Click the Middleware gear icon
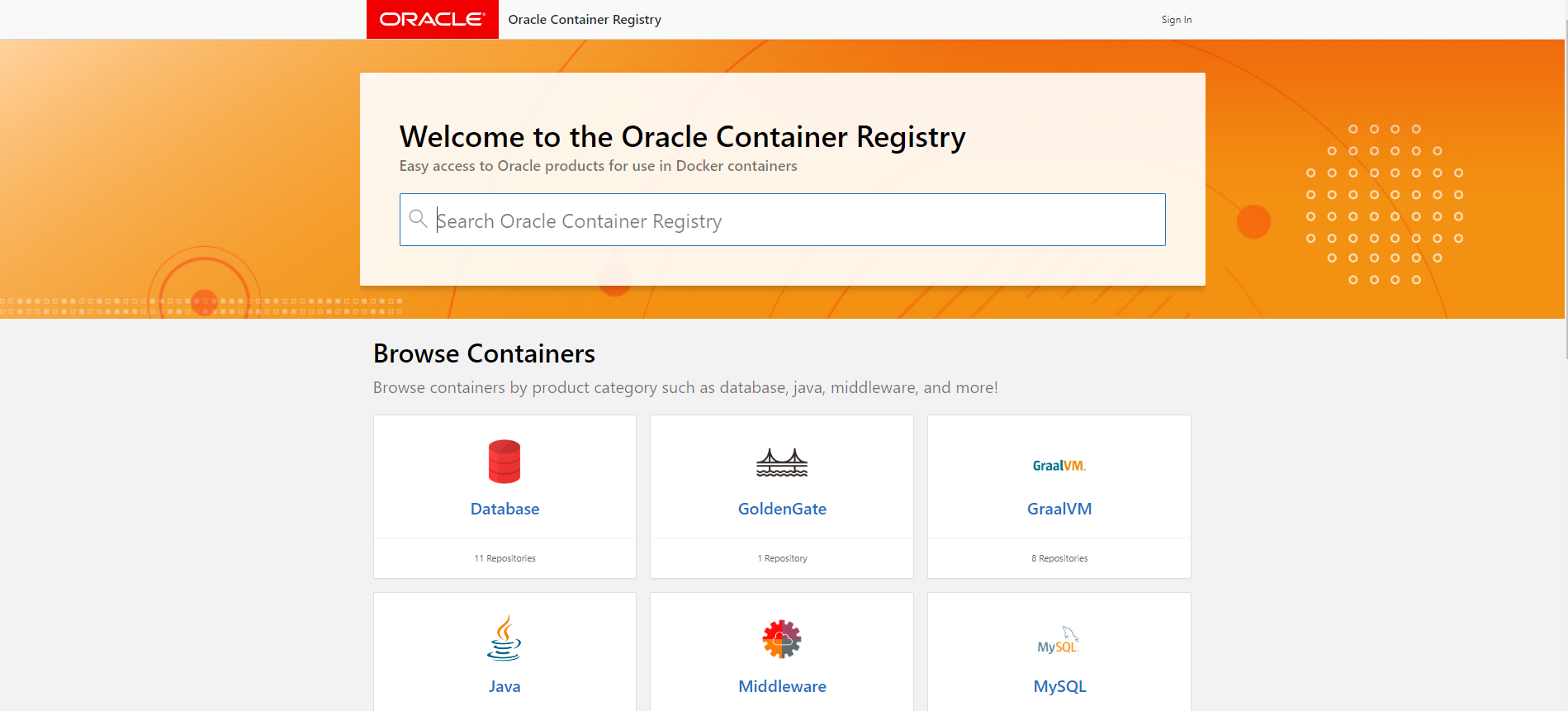Screen dimensions: 1568x711 click(x=782, y=639)
